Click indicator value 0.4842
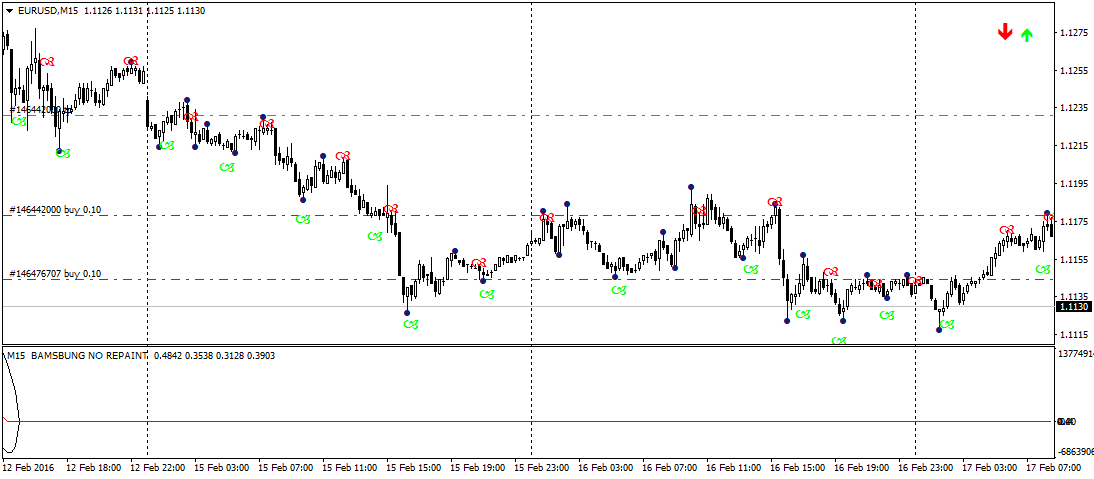Screen dimensions: 1094x479 [x=168, y=356]
